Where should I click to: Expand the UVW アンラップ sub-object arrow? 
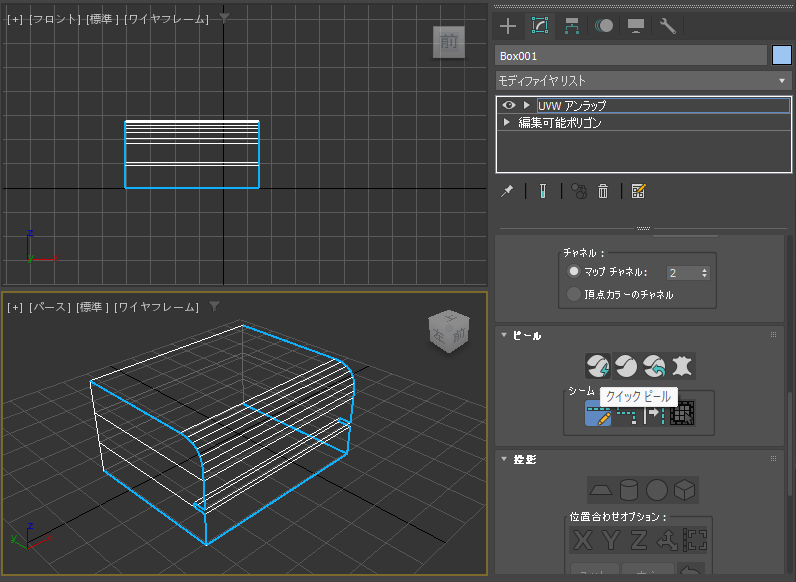click(526, 105)
